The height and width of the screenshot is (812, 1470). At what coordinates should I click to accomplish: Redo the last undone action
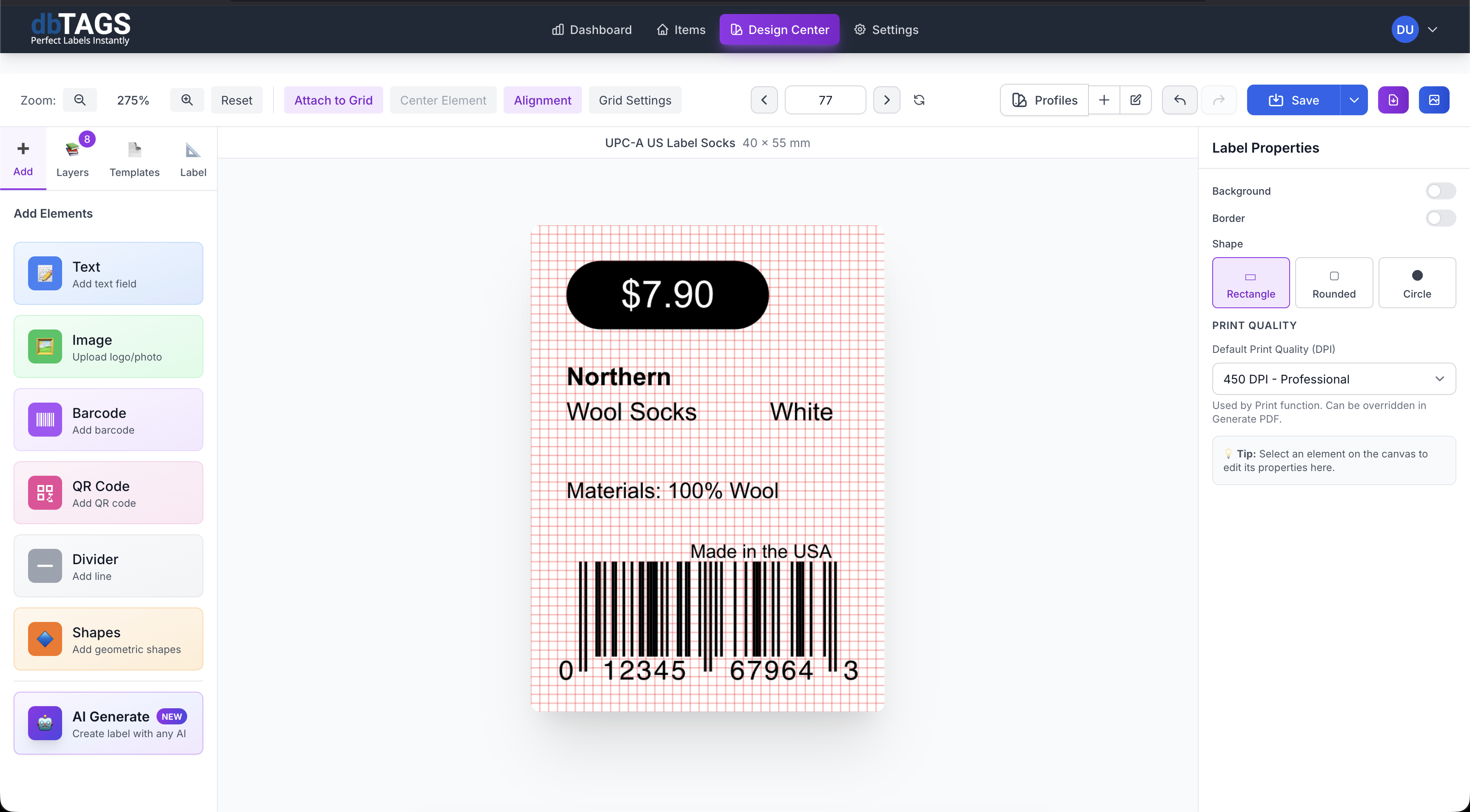point(1219,100)
